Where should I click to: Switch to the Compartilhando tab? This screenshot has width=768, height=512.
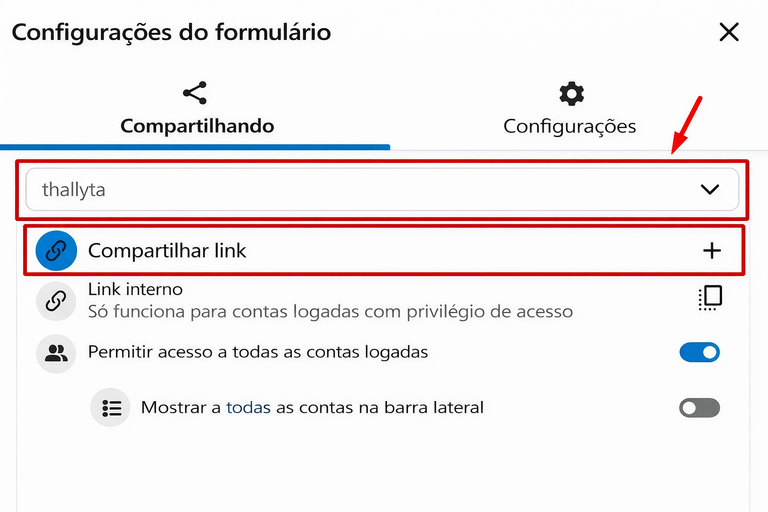coord(197,126)
